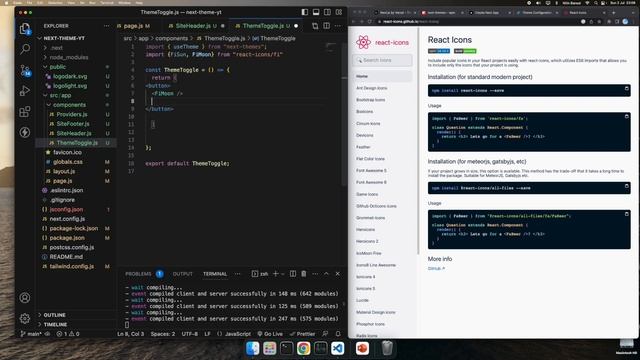
Task: Click the open changes icon in editor toolbar
Action: coord(315,26)
